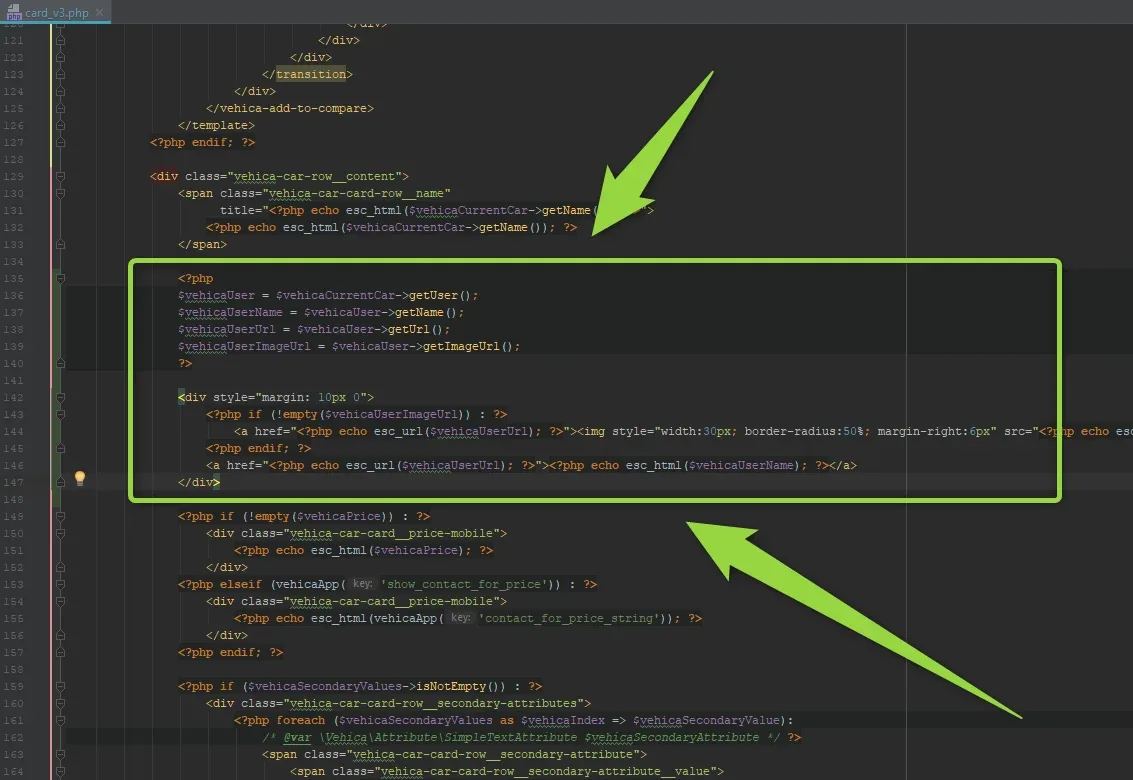Click isNotEmpty() call on line 159
The height and width of the screenshot is (780, 1133).
(x=461, y=686)
